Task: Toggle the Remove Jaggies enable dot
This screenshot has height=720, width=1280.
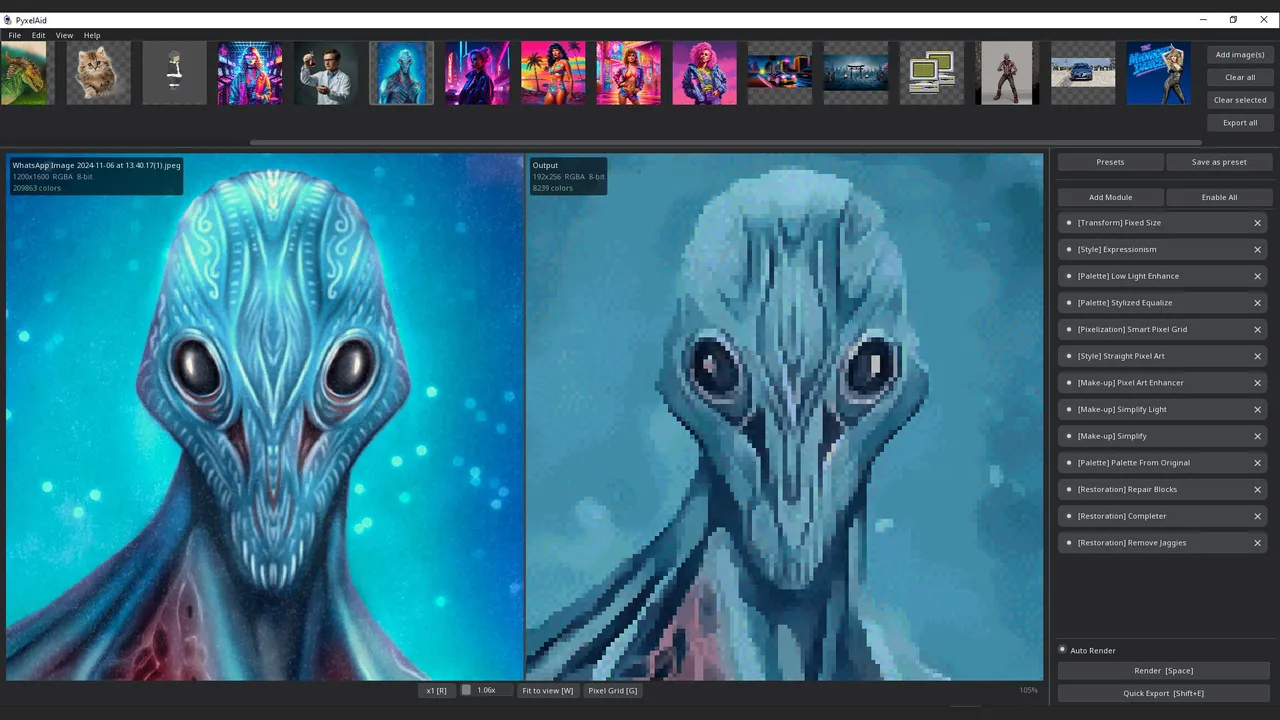Action: (x=1069, y=543)
